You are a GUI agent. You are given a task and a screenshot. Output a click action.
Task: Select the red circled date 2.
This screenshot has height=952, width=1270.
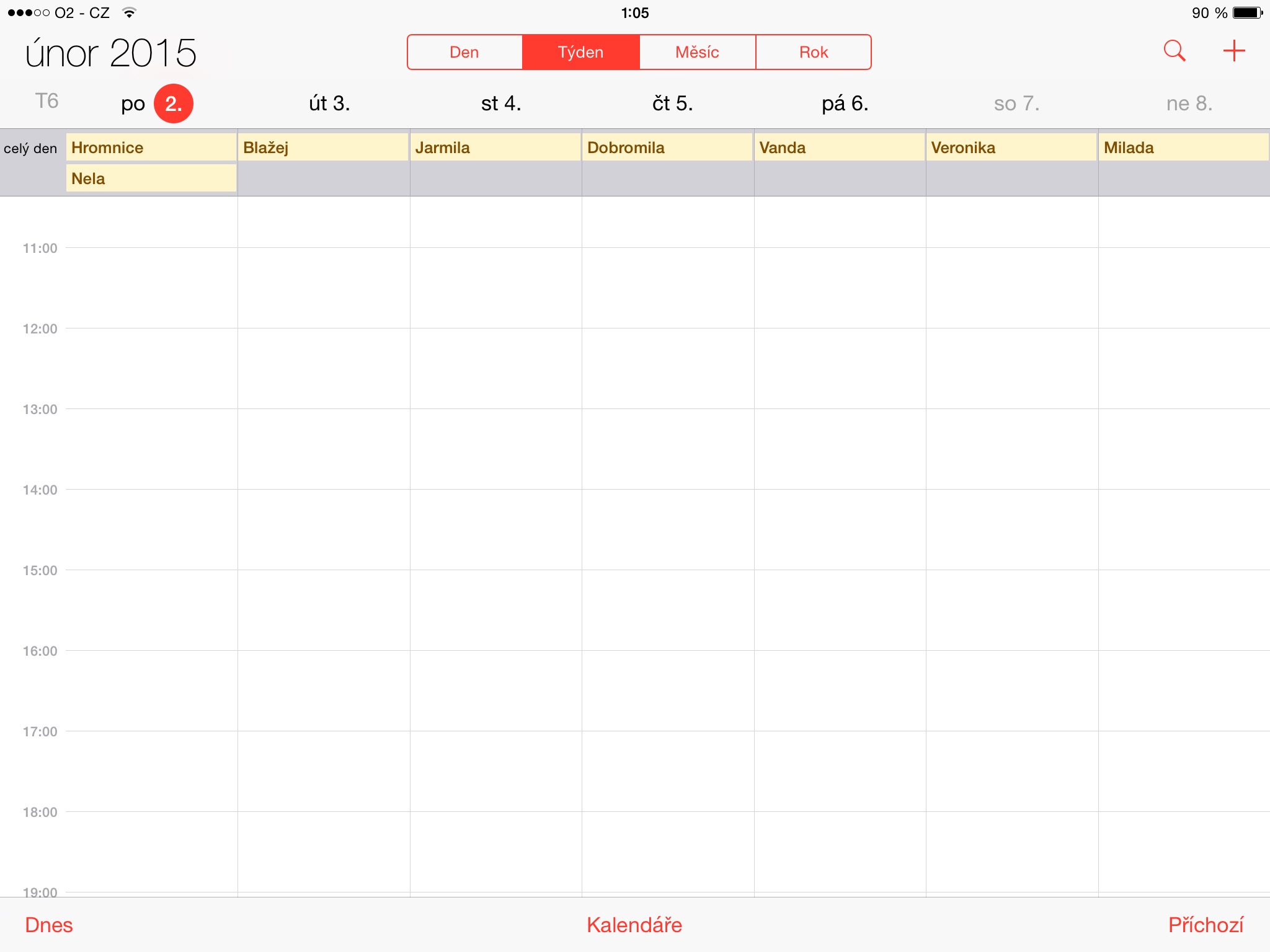(174, 104)
